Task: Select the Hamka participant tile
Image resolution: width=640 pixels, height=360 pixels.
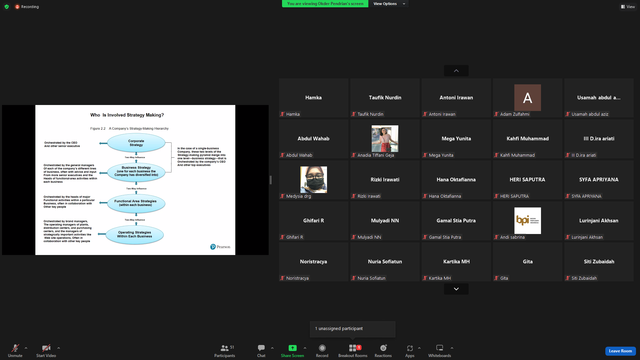Action: [313, 98]
